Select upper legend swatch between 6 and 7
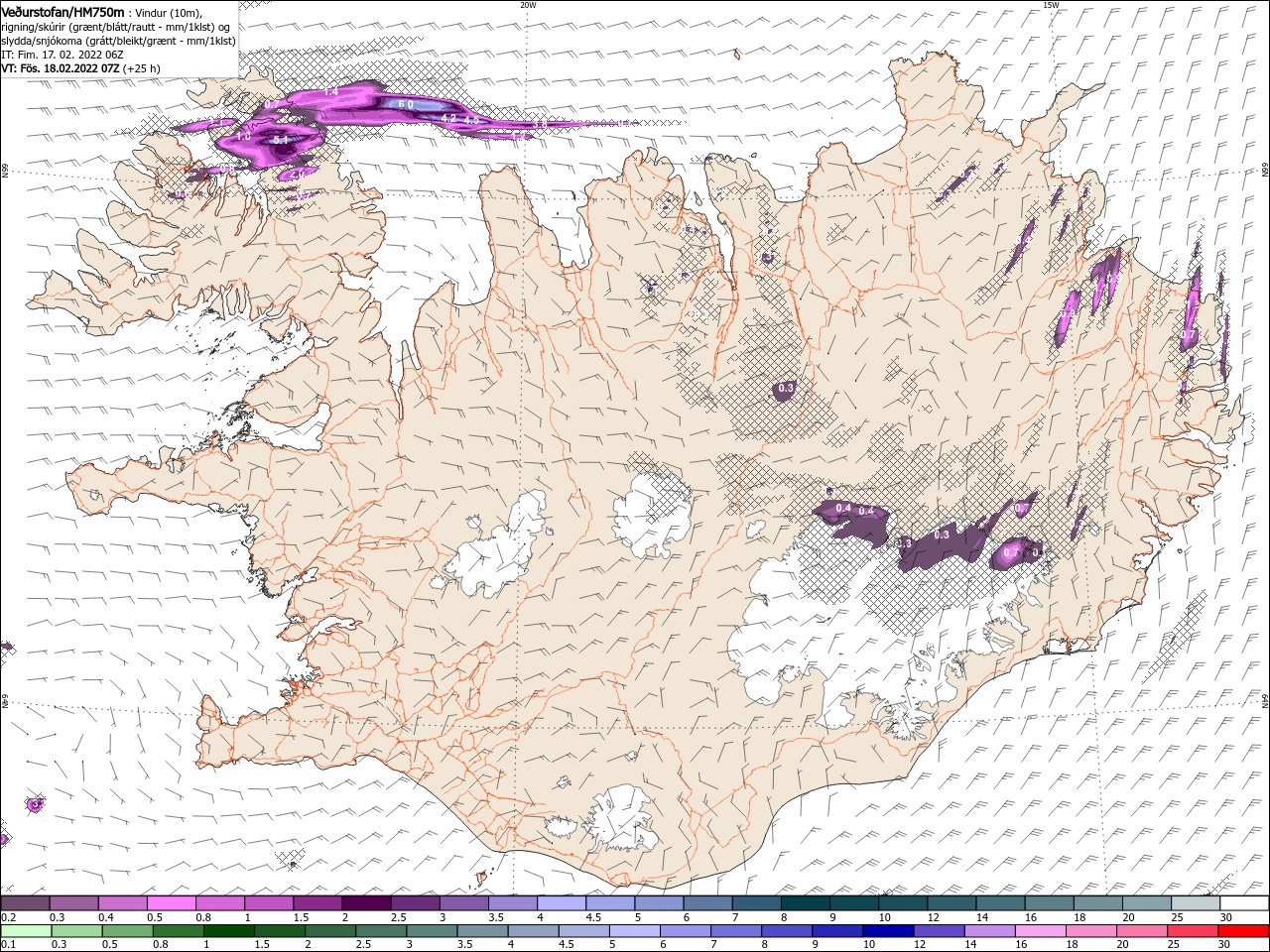1270x952 pixels. tap(706, 903)
